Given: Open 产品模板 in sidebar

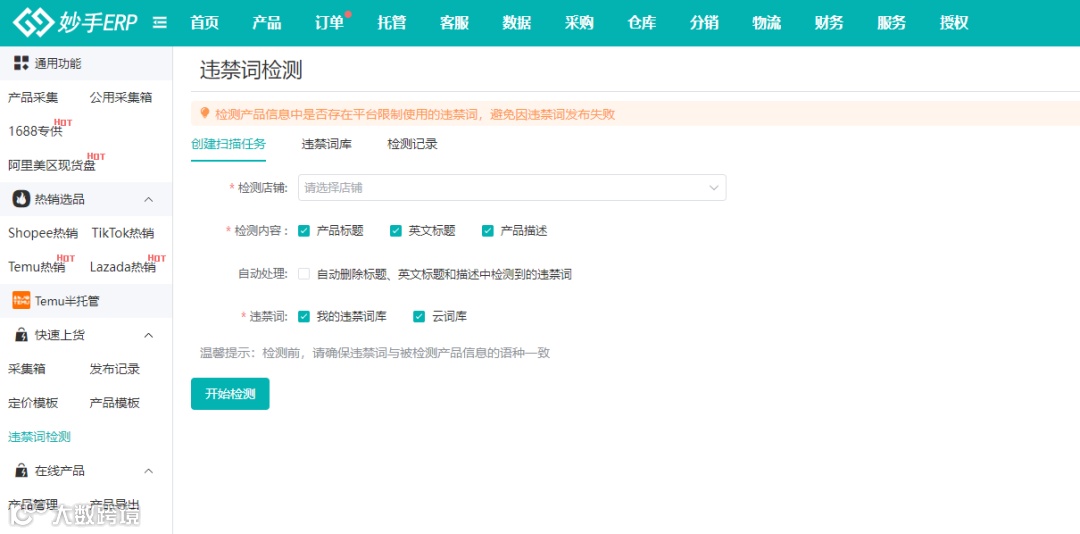Looking at the screenshot, I should point(114,402).
